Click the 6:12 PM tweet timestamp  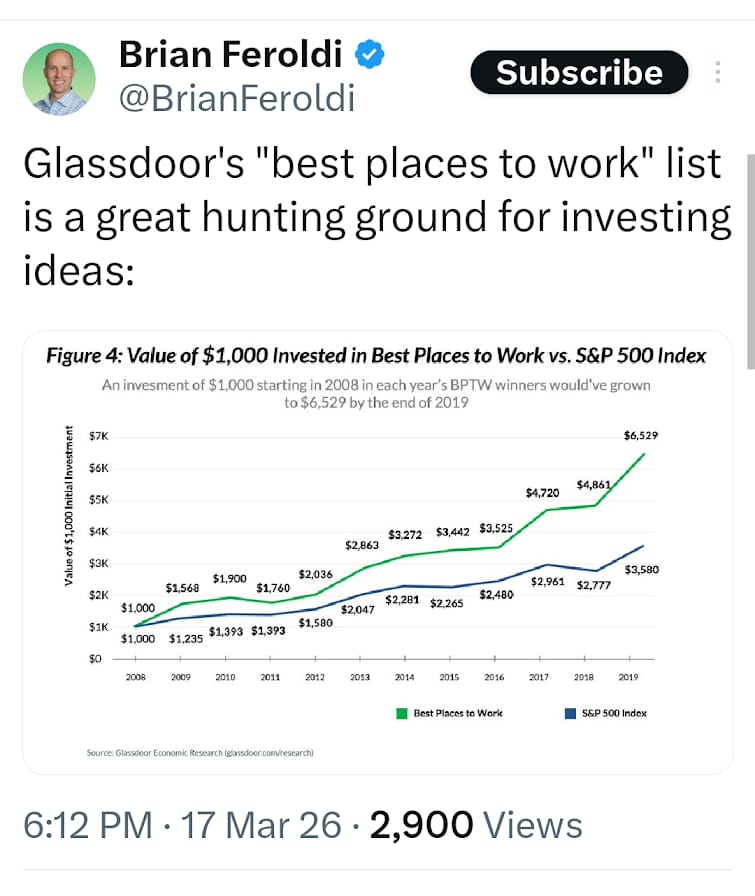(x=87, y=825)
